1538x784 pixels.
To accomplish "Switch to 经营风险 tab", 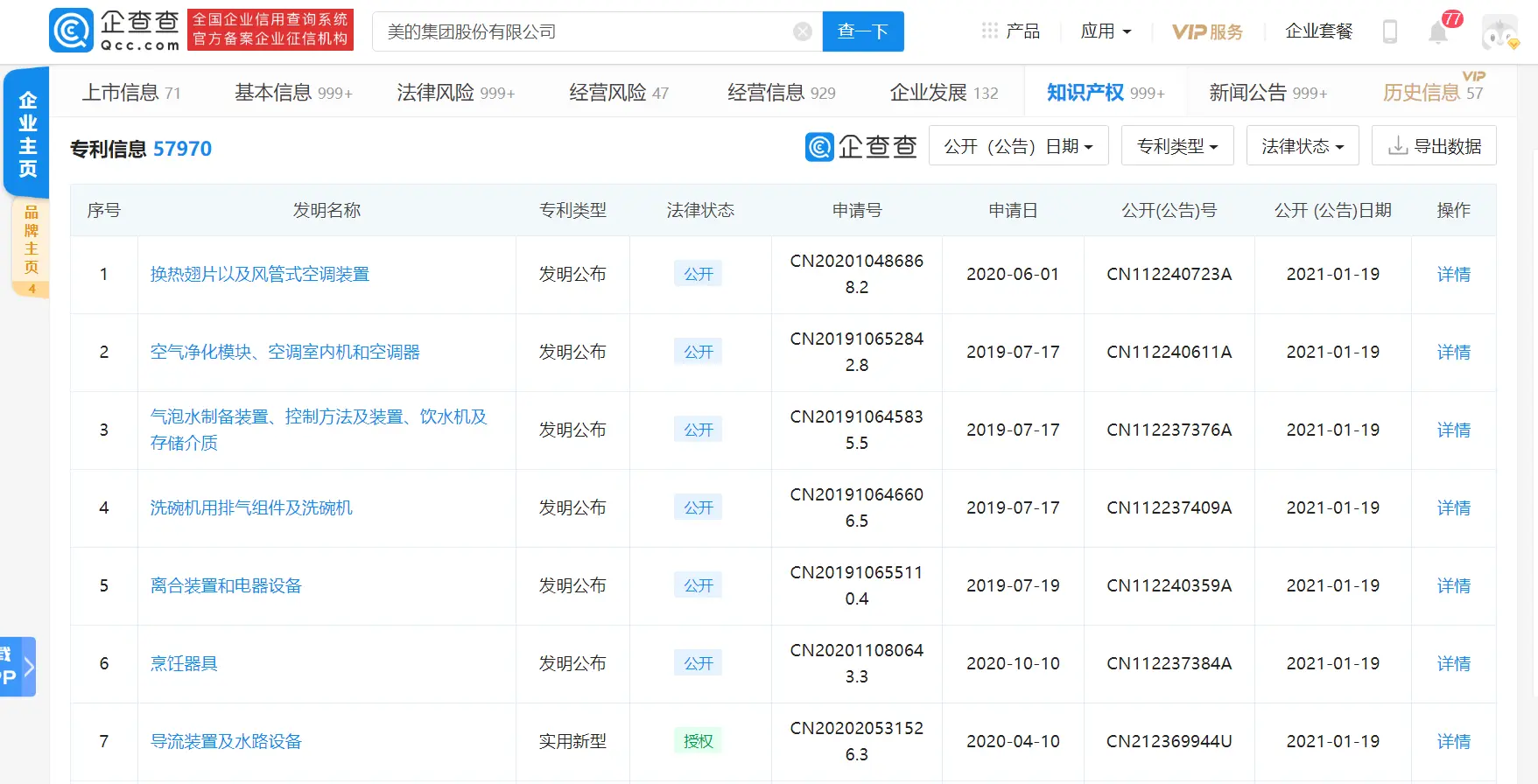I will (x=619, y=92).
